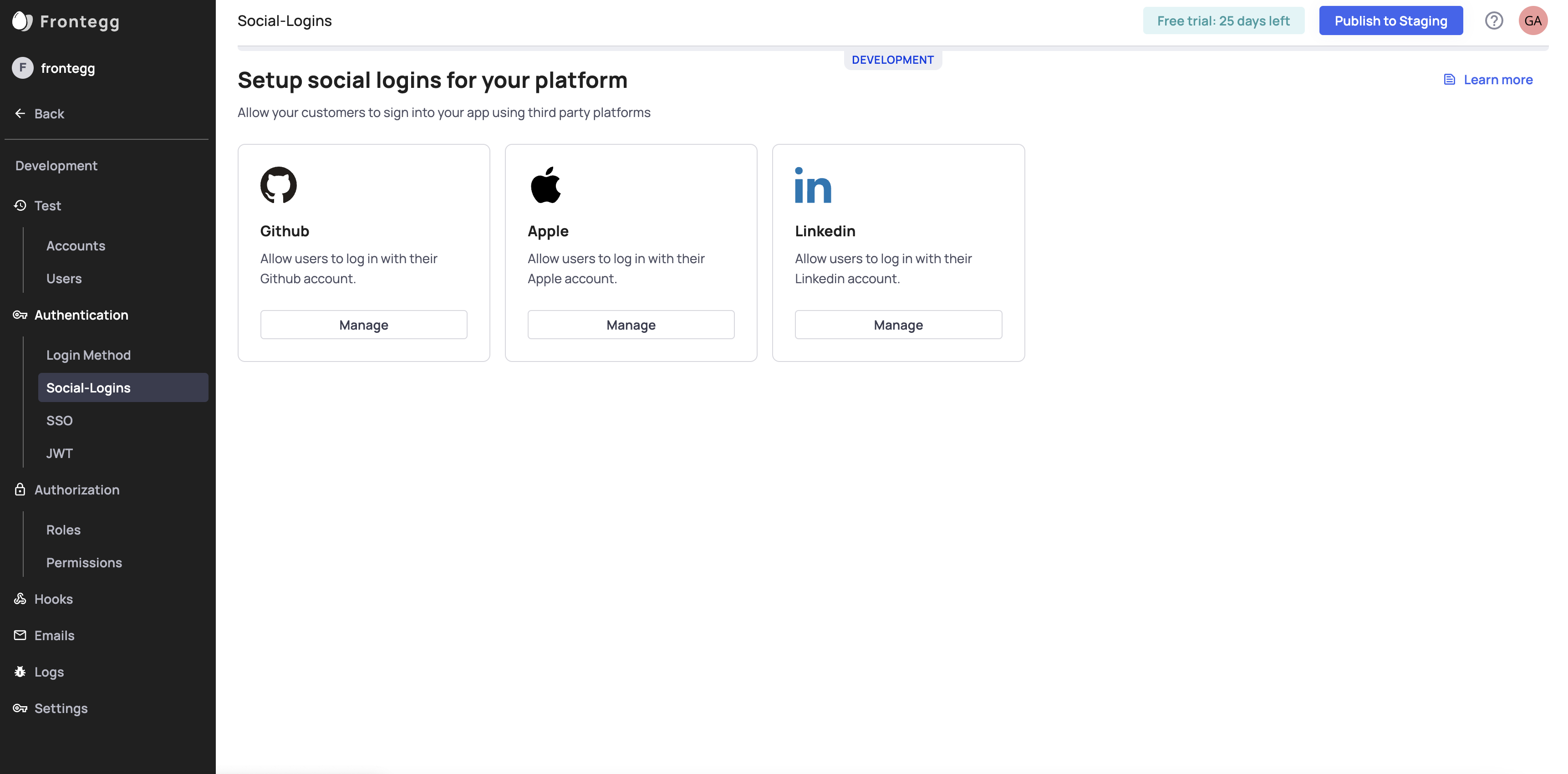Open the help question mark icon
The width and height of the screenshot is (1568, 774).
pos(1493,20)
